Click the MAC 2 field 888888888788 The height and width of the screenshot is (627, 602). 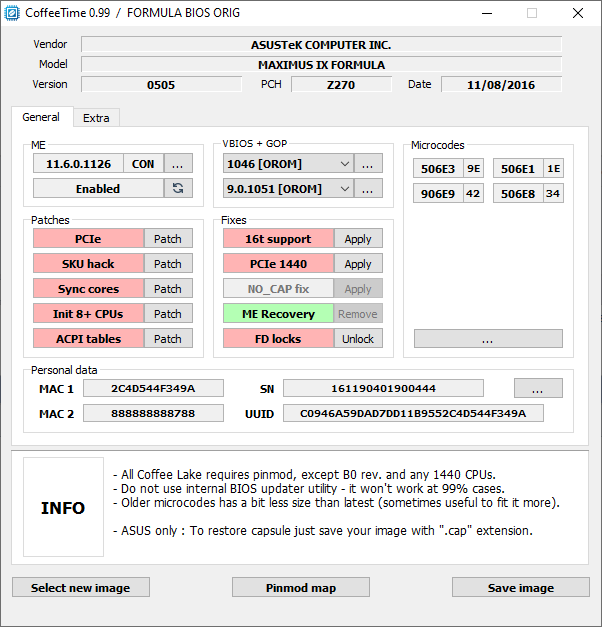point(153,413)
